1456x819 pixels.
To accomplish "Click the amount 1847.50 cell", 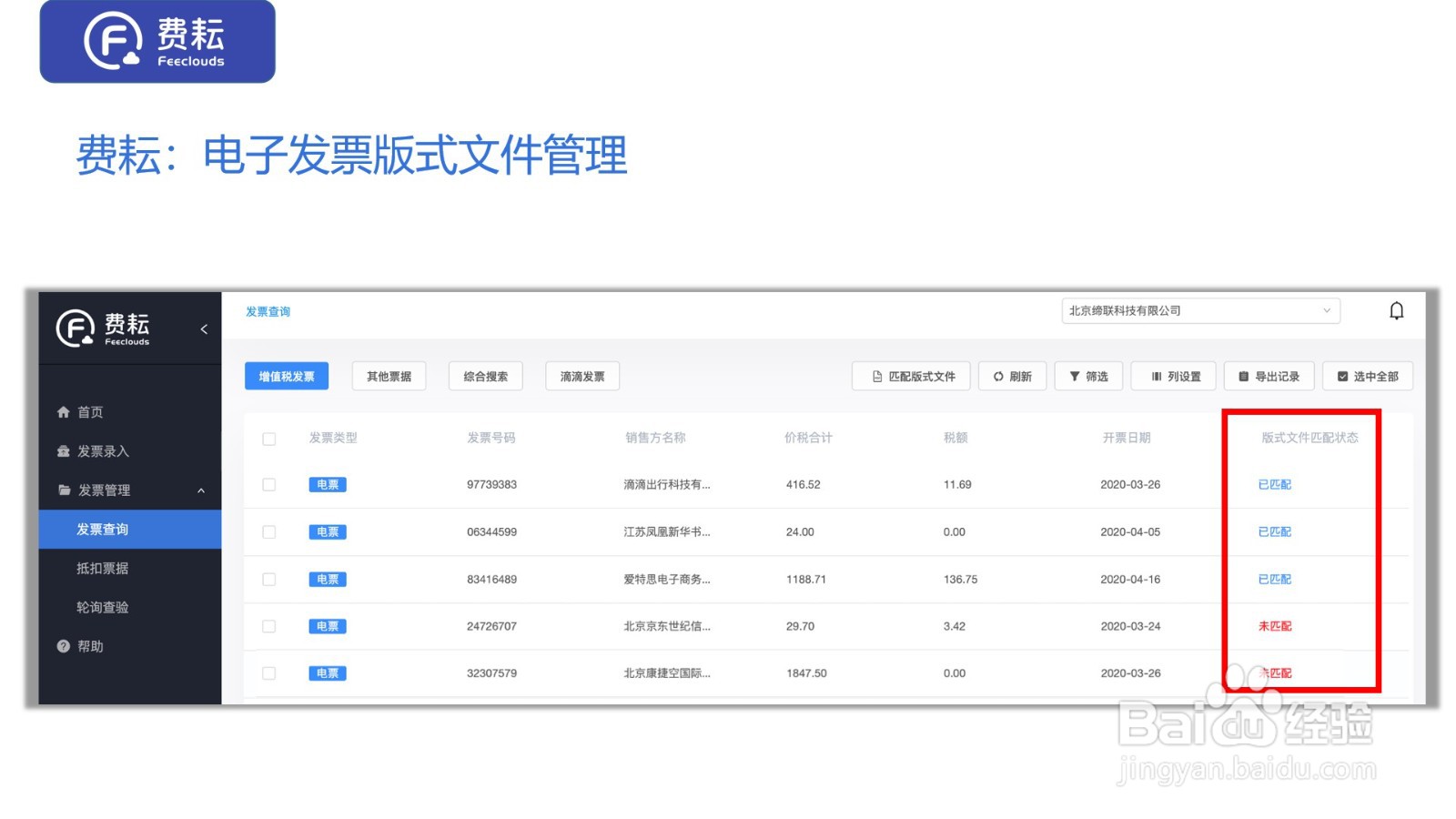I will pyautogui.click(x=806, y=674).
